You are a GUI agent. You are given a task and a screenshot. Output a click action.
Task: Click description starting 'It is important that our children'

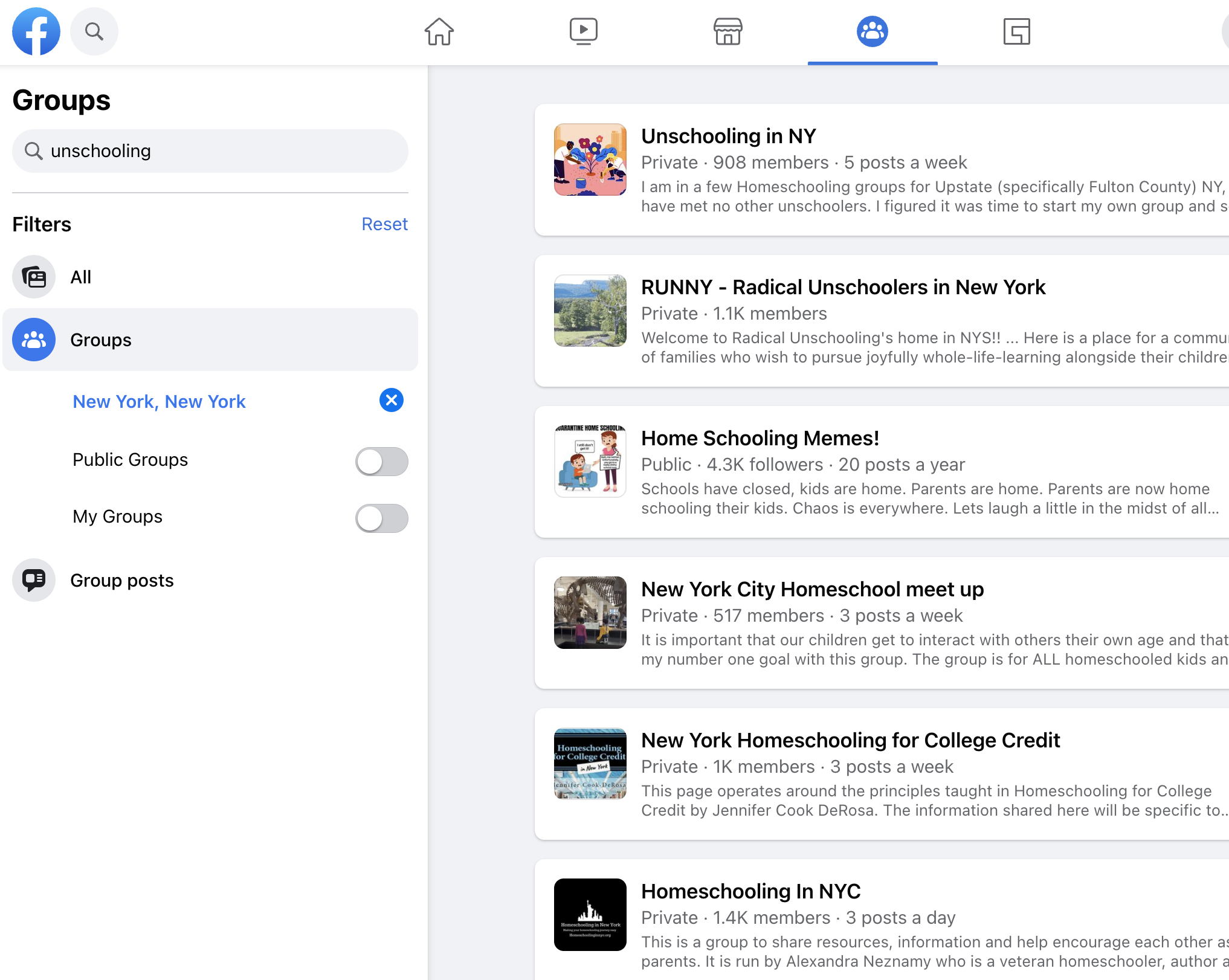[935, 650]
